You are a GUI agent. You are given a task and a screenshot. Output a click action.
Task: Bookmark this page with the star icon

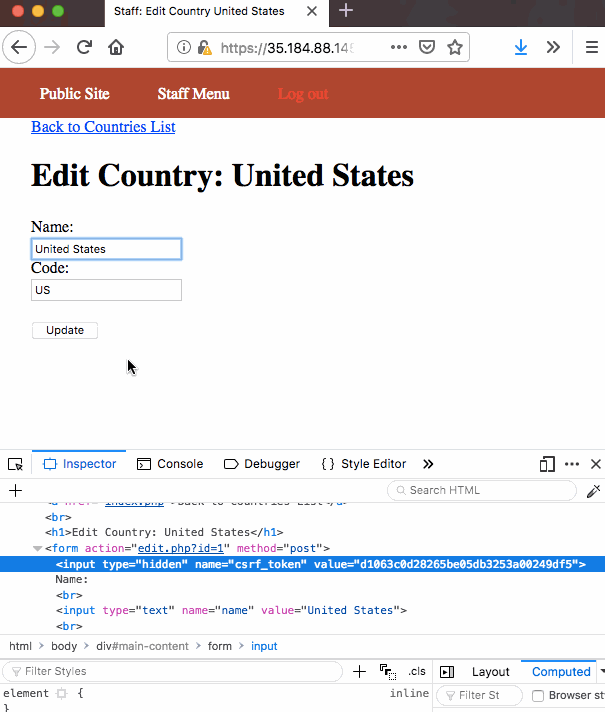click(x=455, y=47)
